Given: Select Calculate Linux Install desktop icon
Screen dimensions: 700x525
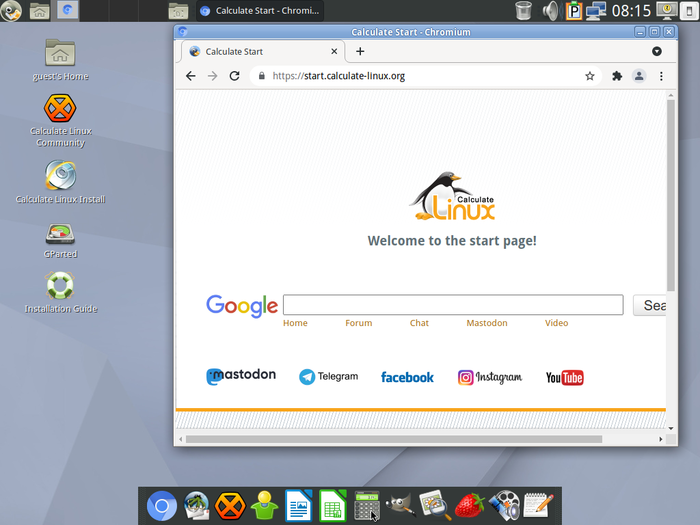Looking at the screenshot, I should coord(60,182).
